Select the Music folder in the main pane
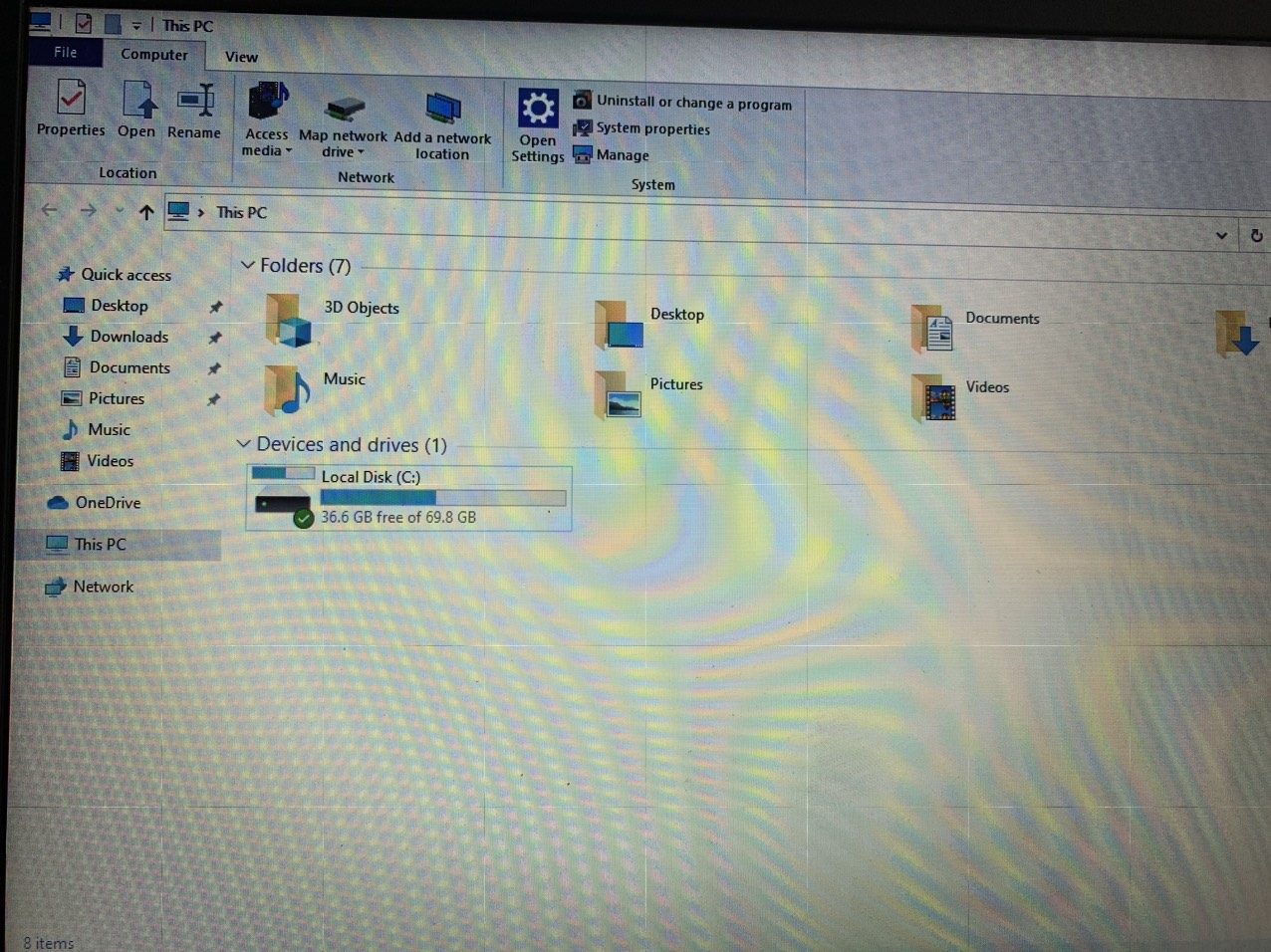This screenshot has height=952, width=1271. coord(289,389)
